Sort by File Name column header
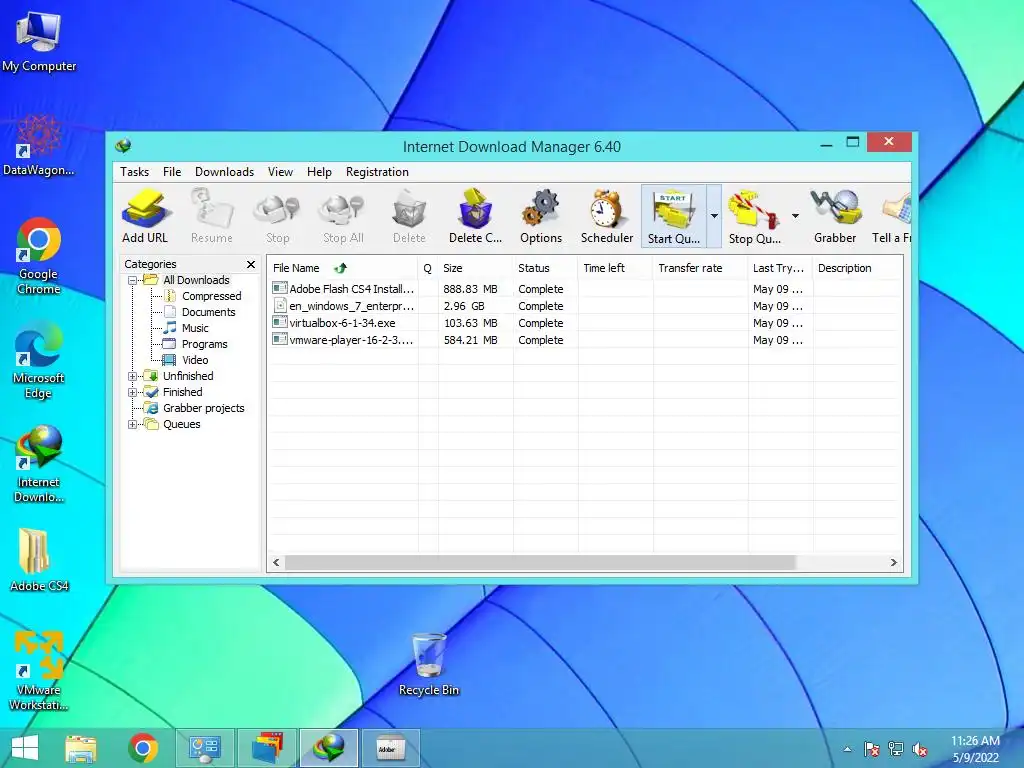Viewport: 1024px width, 768px height. 343,268
